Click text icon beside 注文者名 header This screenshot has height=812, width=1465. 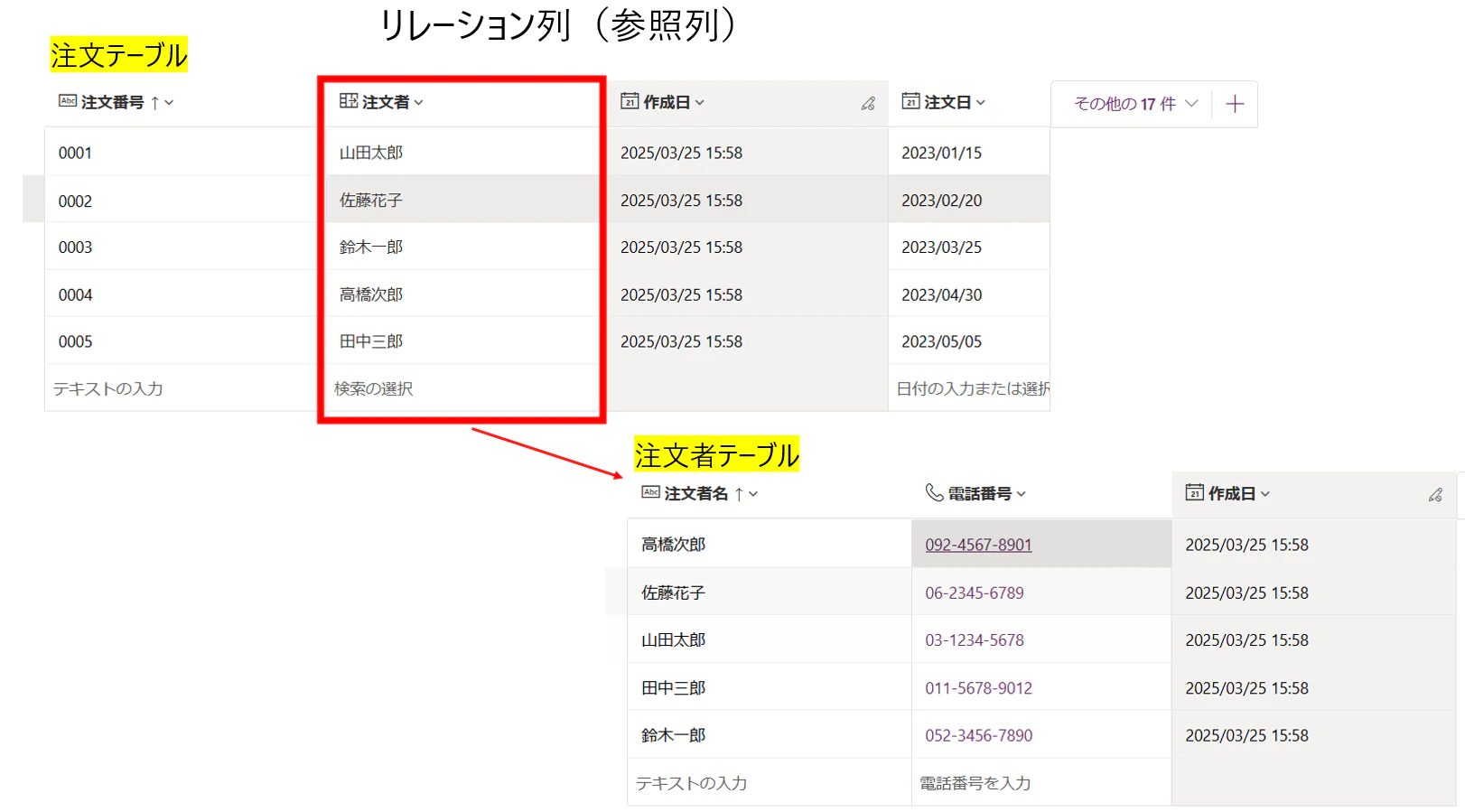pos(650,492)
